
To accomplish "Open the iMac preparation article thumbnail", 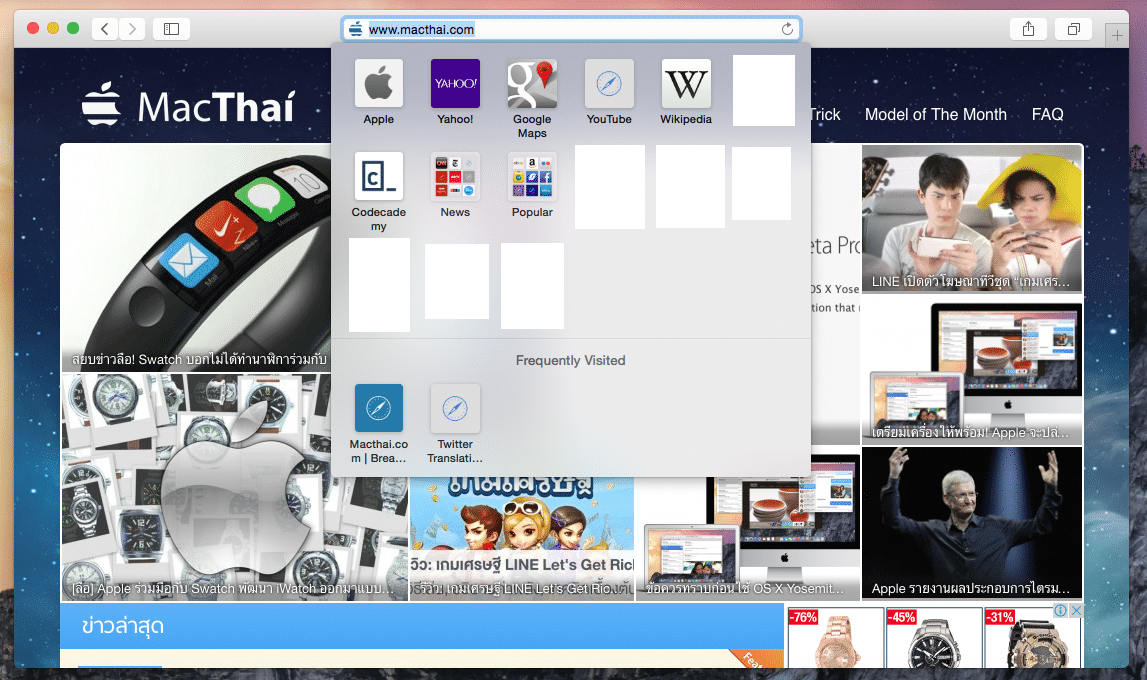I will coord(971,371).
